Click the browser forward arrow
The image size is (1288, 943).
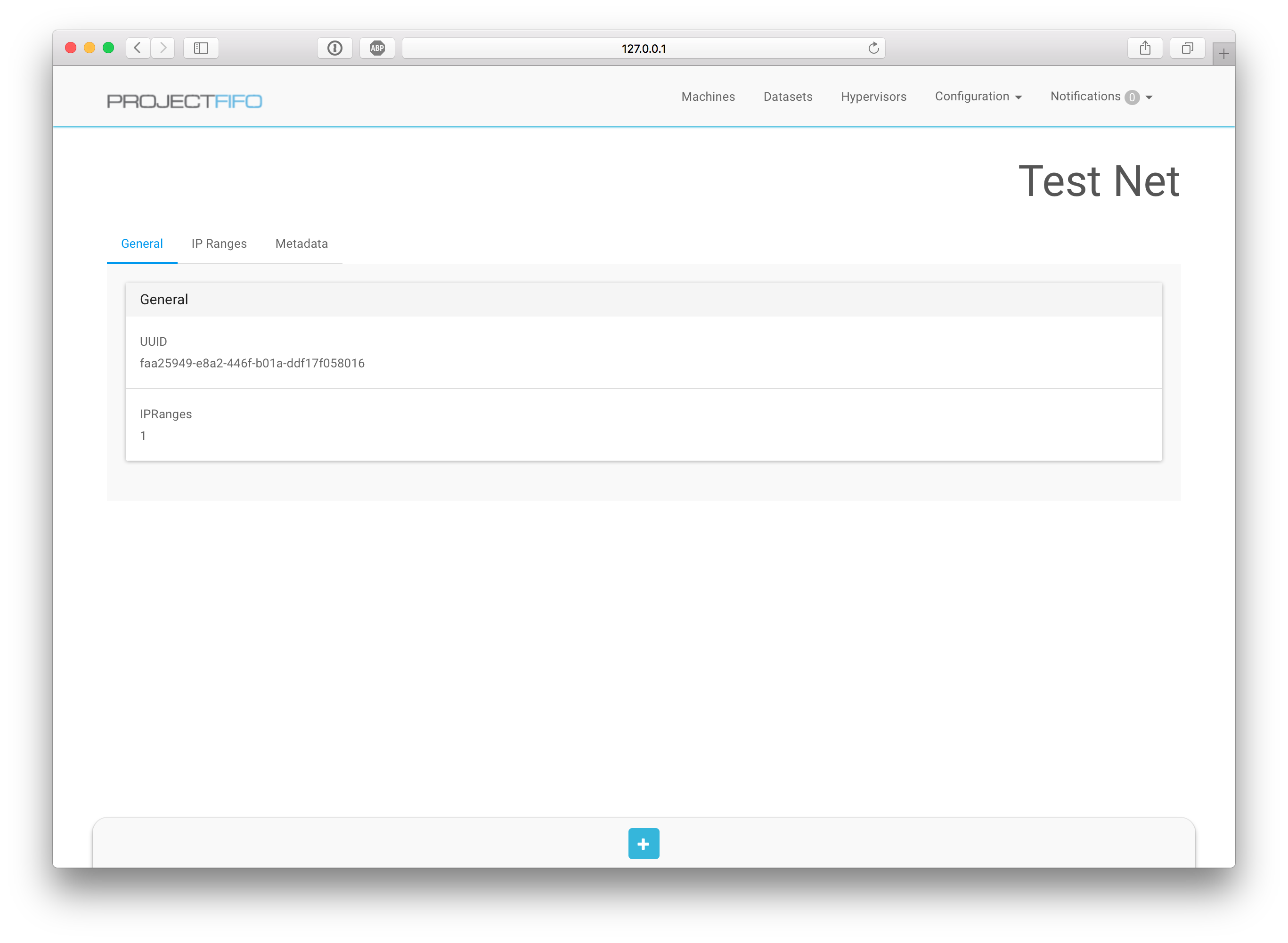tap(163, 48)
